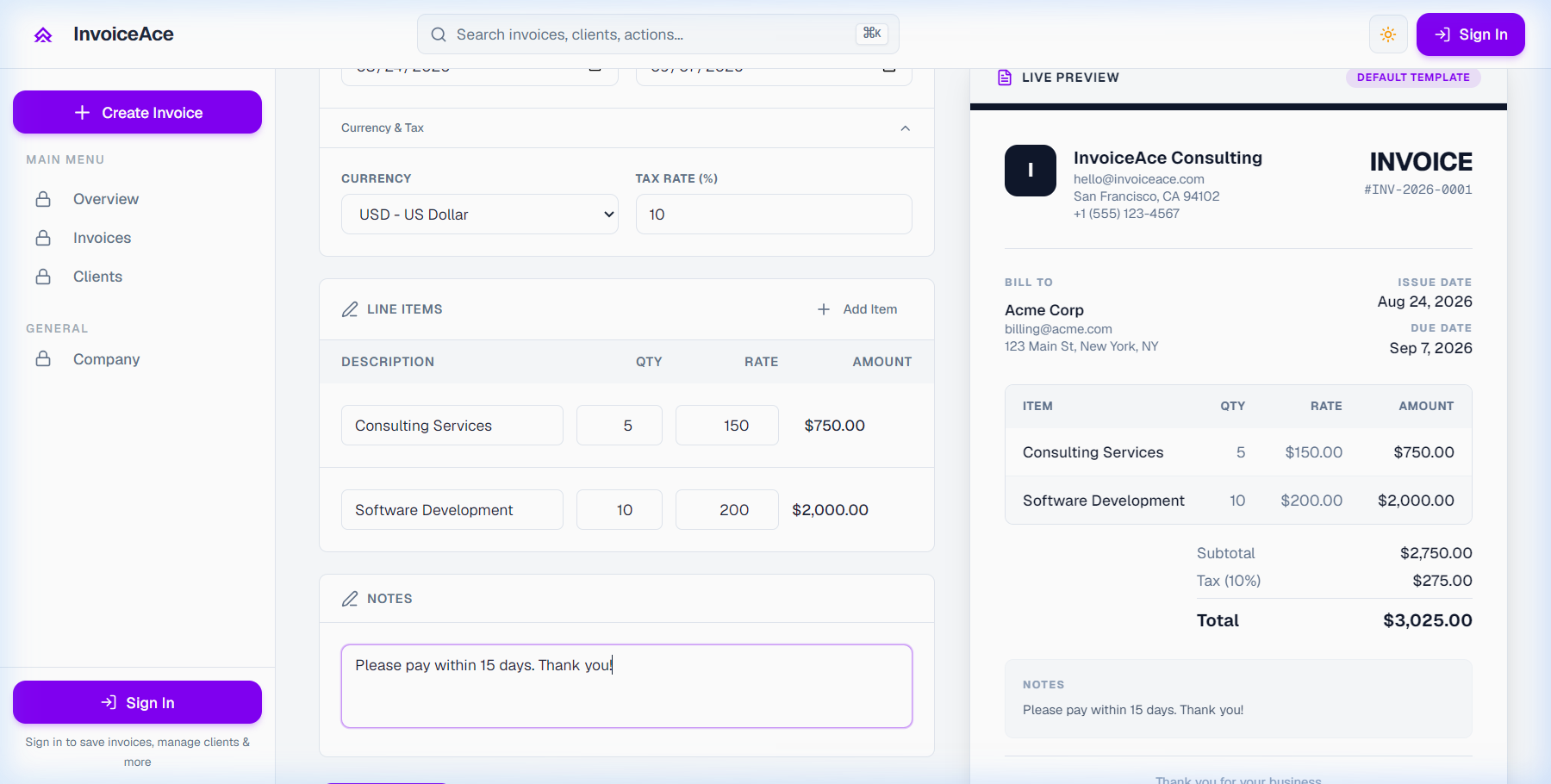
Task: Click the ⌘K shortcut badge
Action: (x=872, y=34)
